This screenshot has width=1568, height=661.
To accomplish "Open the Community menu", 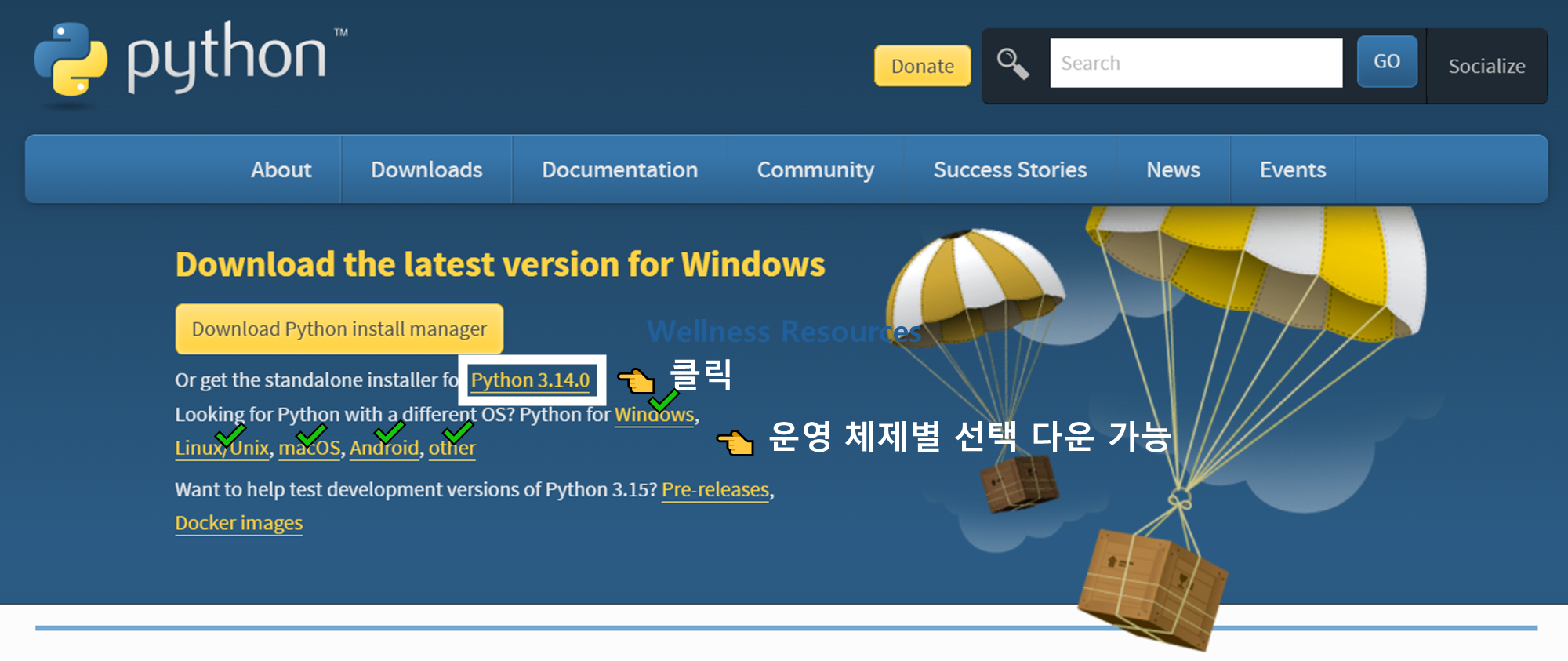I will (x=815, y=169).
